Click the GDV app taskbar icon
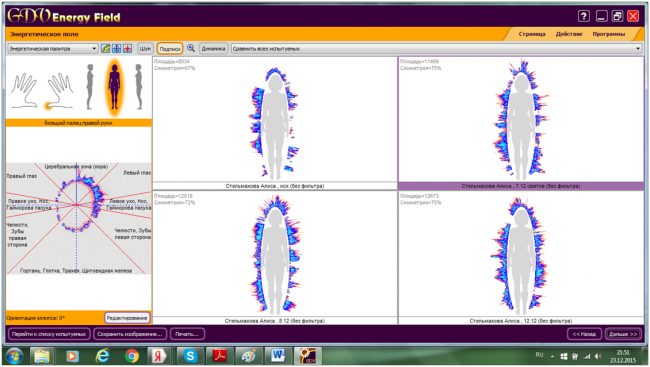Image resolution: width=650 pixels, height=367 pixels. tap(308, 356)
